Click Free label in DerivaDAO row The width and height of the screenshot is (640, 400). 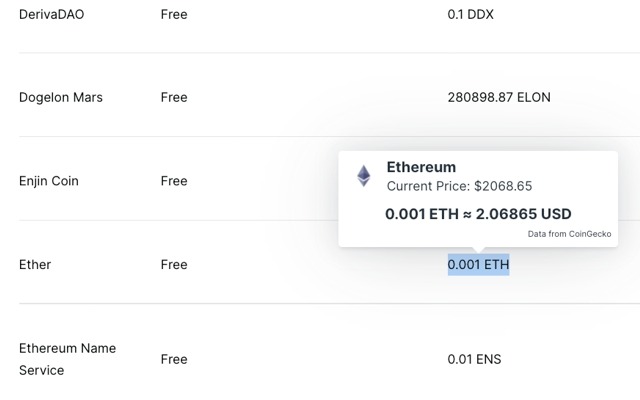point(174,15)
